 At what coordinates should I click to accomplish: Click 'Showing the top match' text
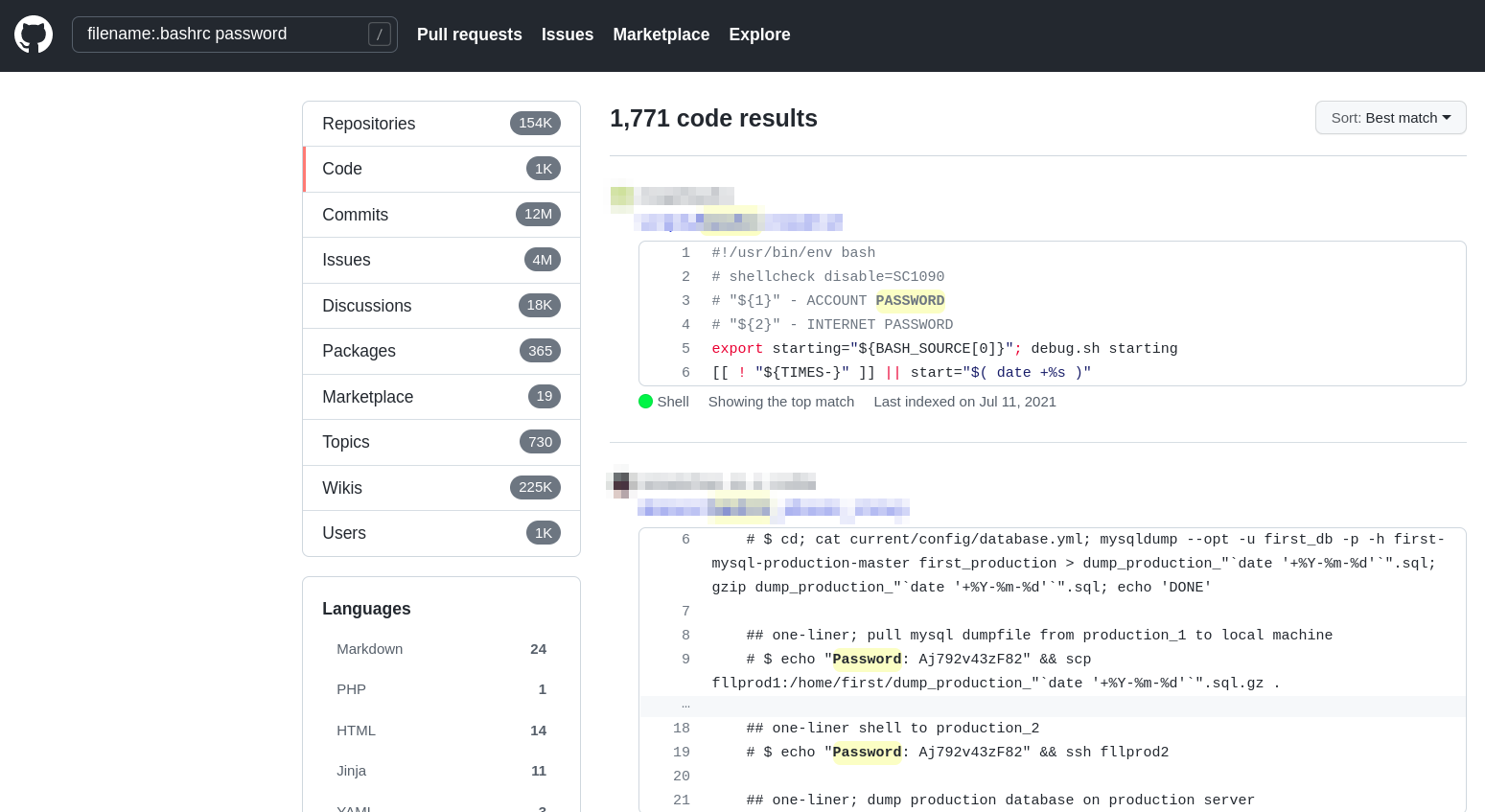coord(781,402)
